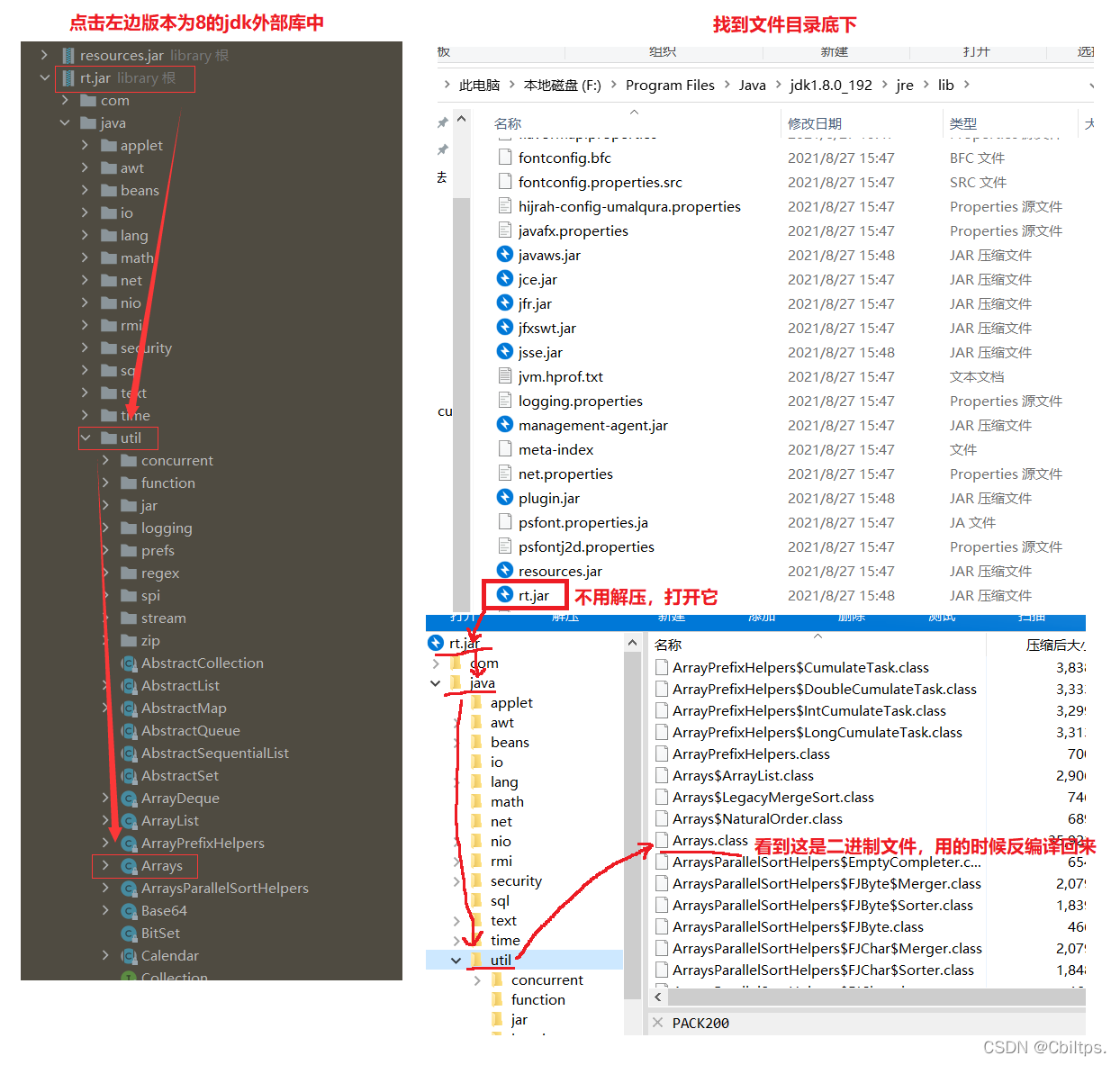Click the BitSet class icon

coord(129,934)
